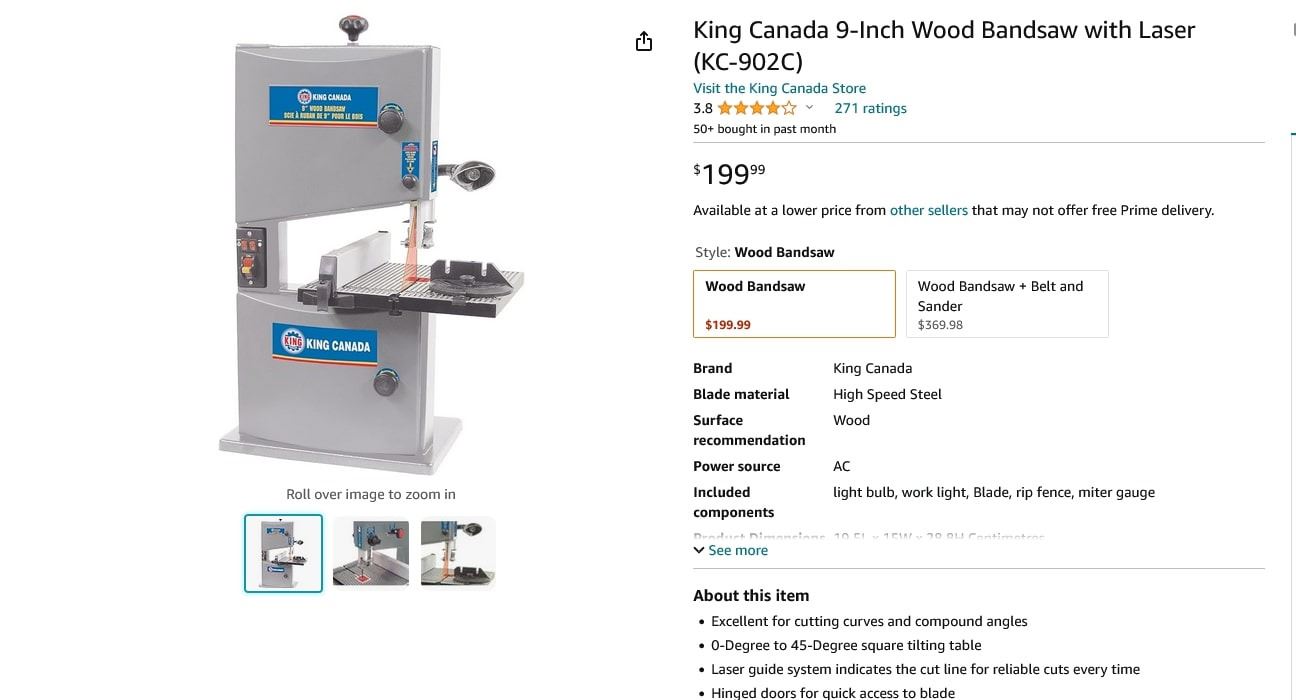
Task: Click the share icon beside the product image
Action: [x=644, y=41]
